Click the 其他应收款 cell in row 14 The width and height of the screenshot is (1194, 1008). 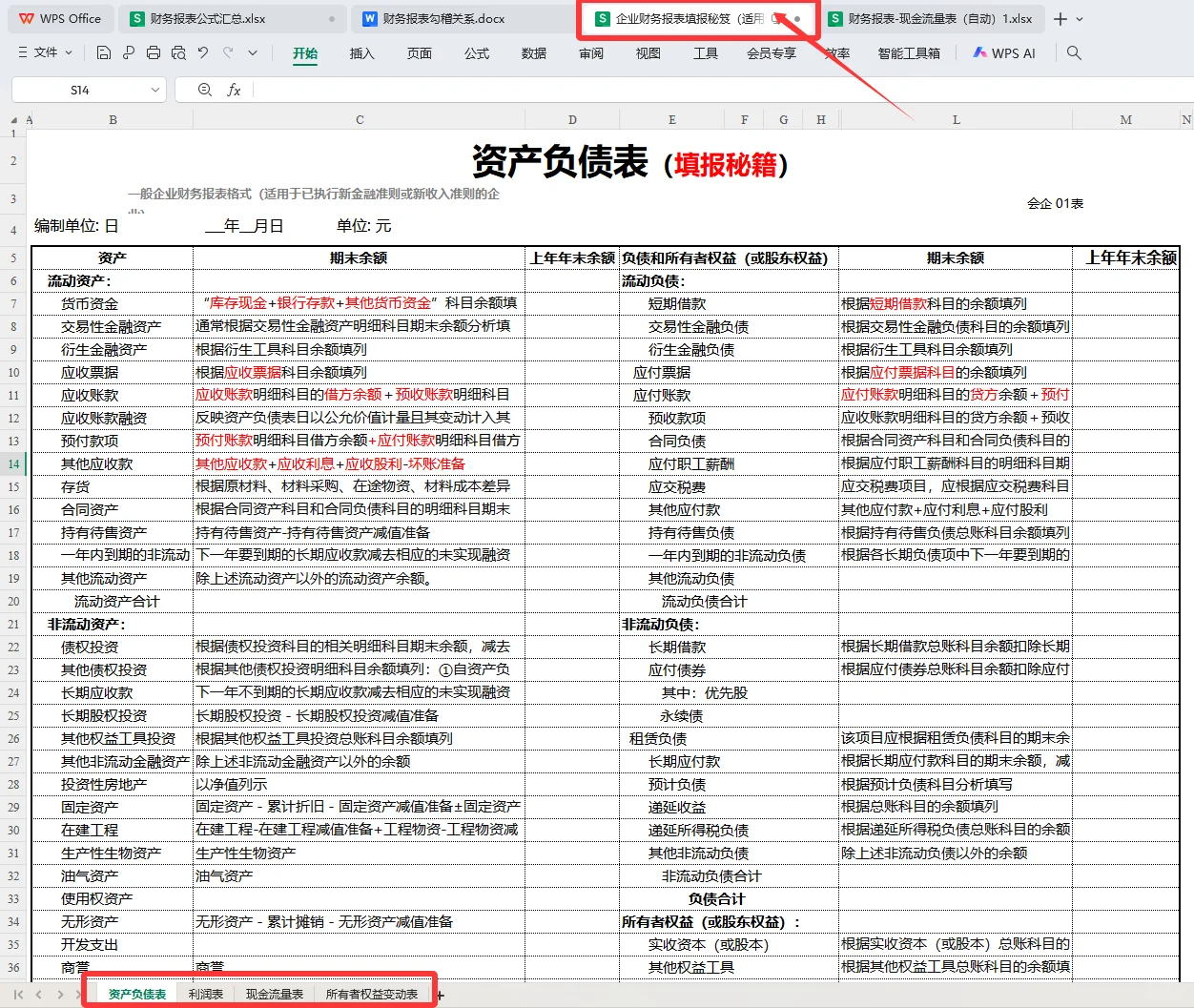(113, 463)
